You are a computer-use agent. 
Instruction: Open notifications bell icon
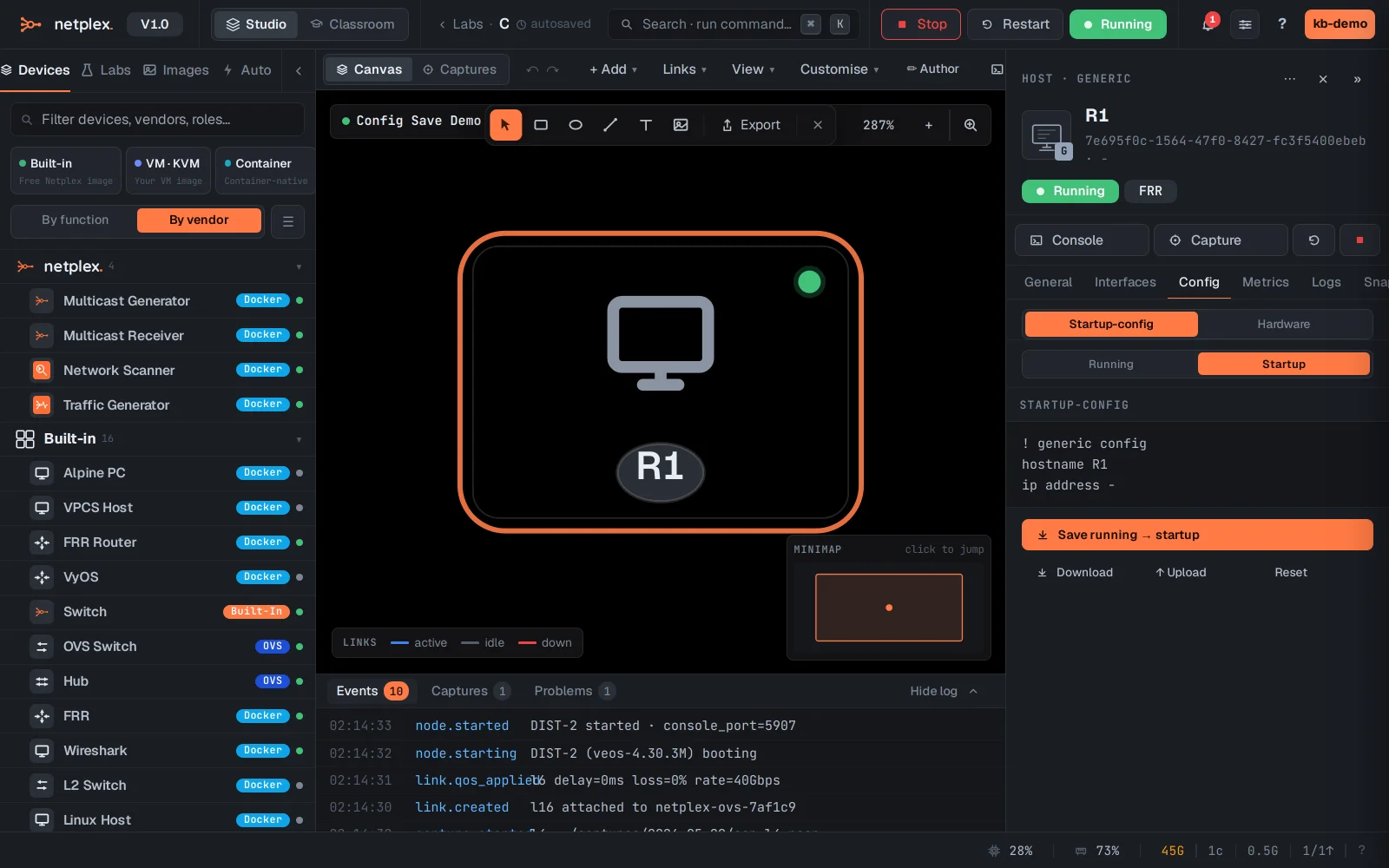pos(1208,24)
